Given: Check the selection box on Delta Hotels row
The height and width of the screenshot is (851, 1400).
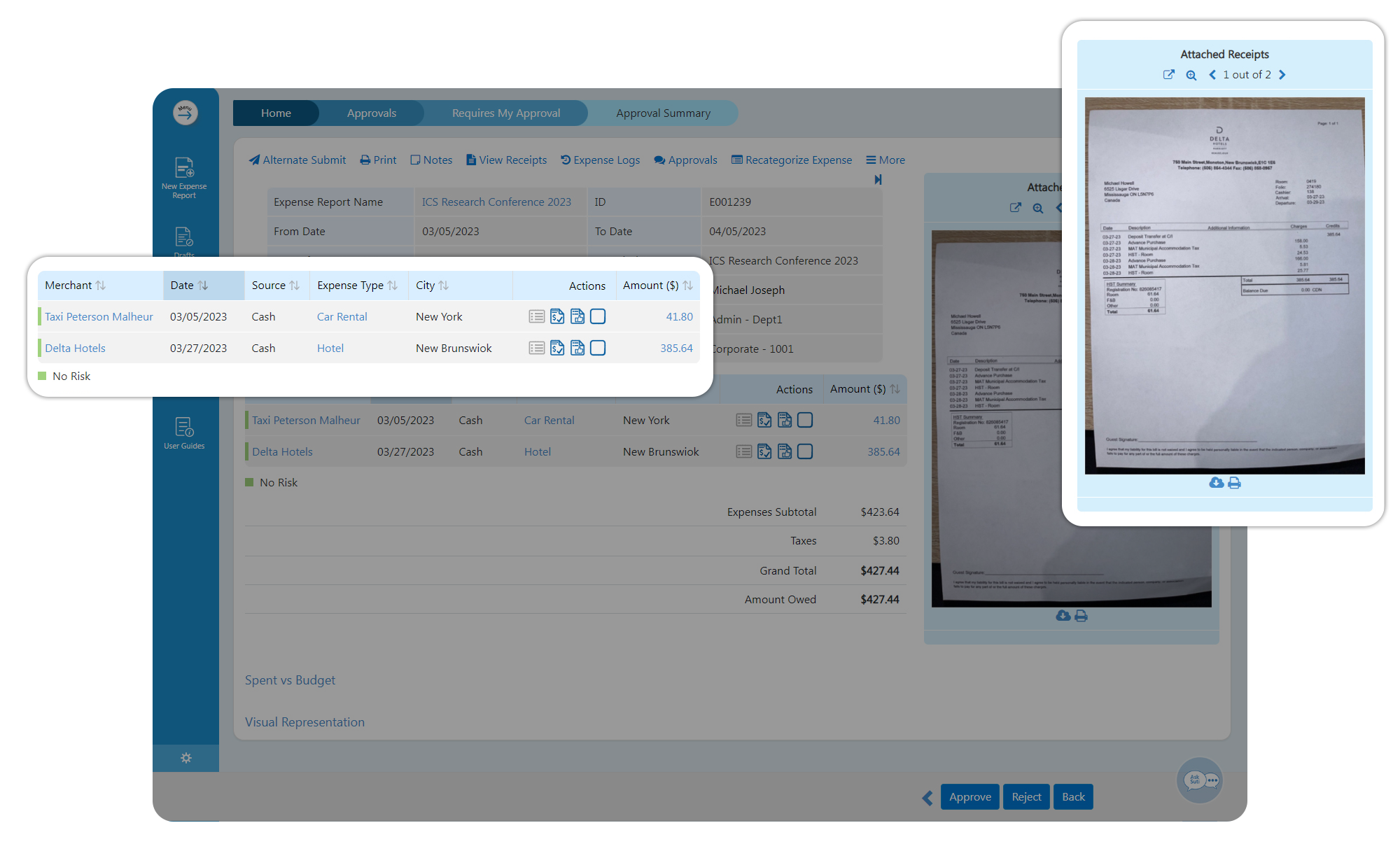Looking at the screenshot, I should pyautogui.click(x=598, y=348).
